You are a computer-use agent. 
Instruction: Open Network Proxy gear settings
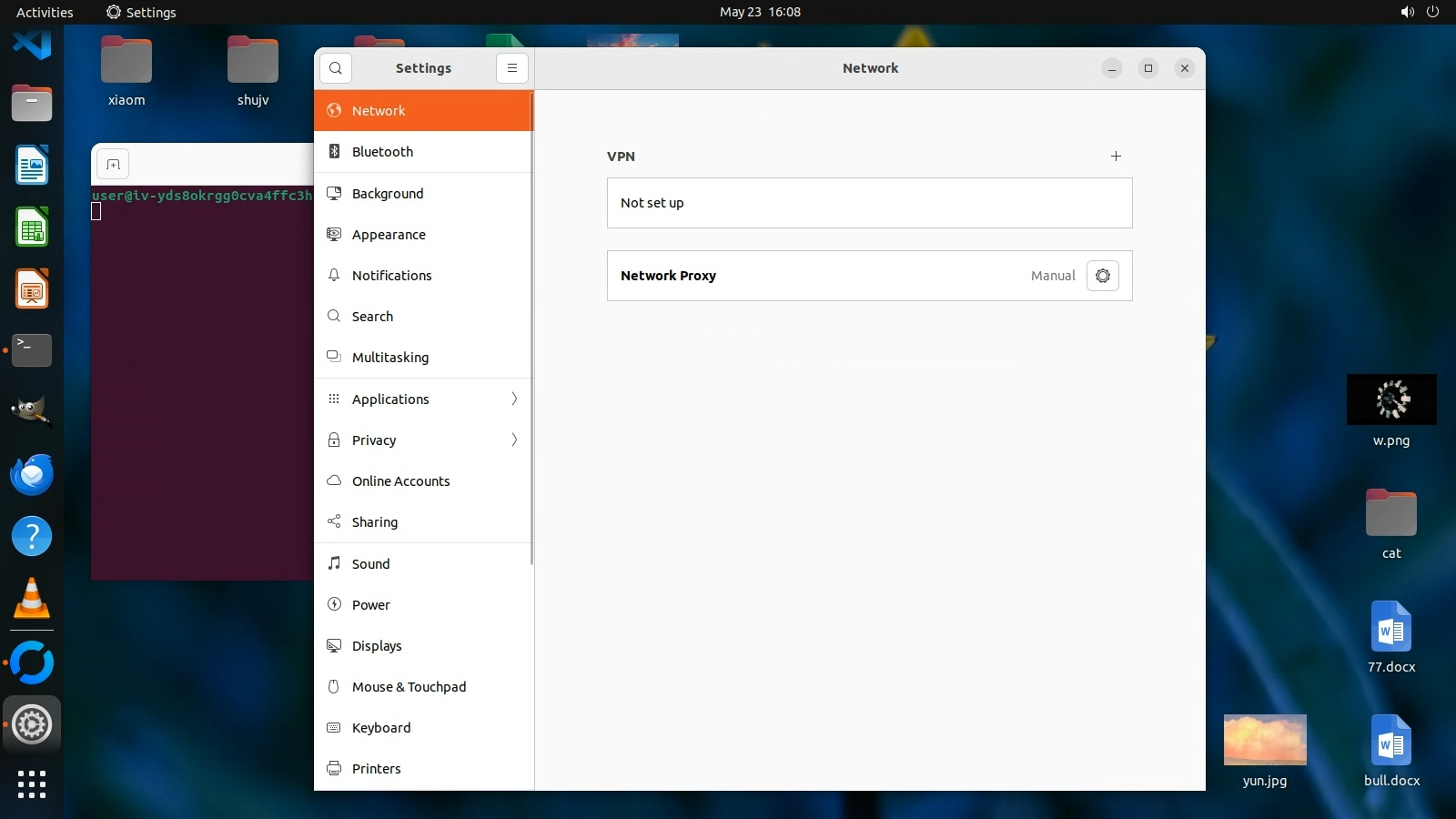pyautogui.click(x=1102, y=276)
